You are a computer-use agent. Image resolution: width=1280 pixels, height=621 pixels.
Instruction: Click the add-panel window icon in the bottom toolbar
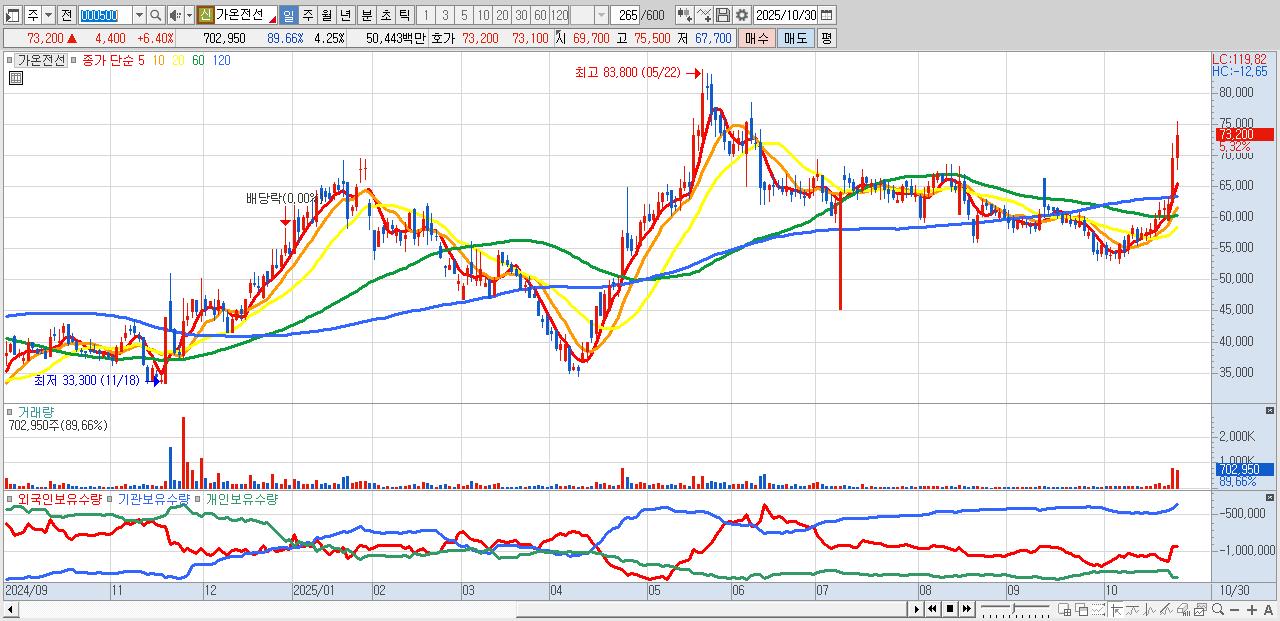tap(1064, 609)
